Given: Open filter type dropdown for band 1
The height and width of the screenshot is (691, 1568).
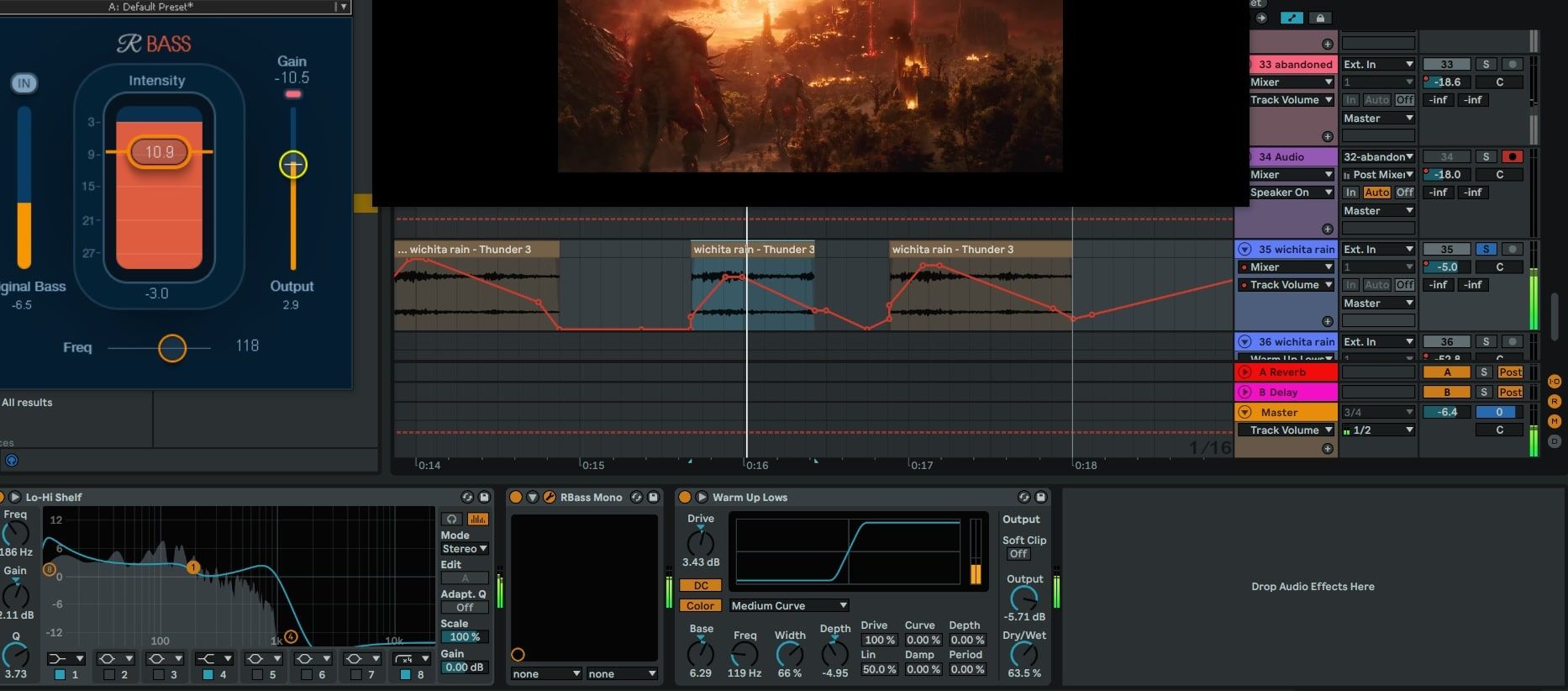Looking at the screenshot, I should click(x=66, y=658).
